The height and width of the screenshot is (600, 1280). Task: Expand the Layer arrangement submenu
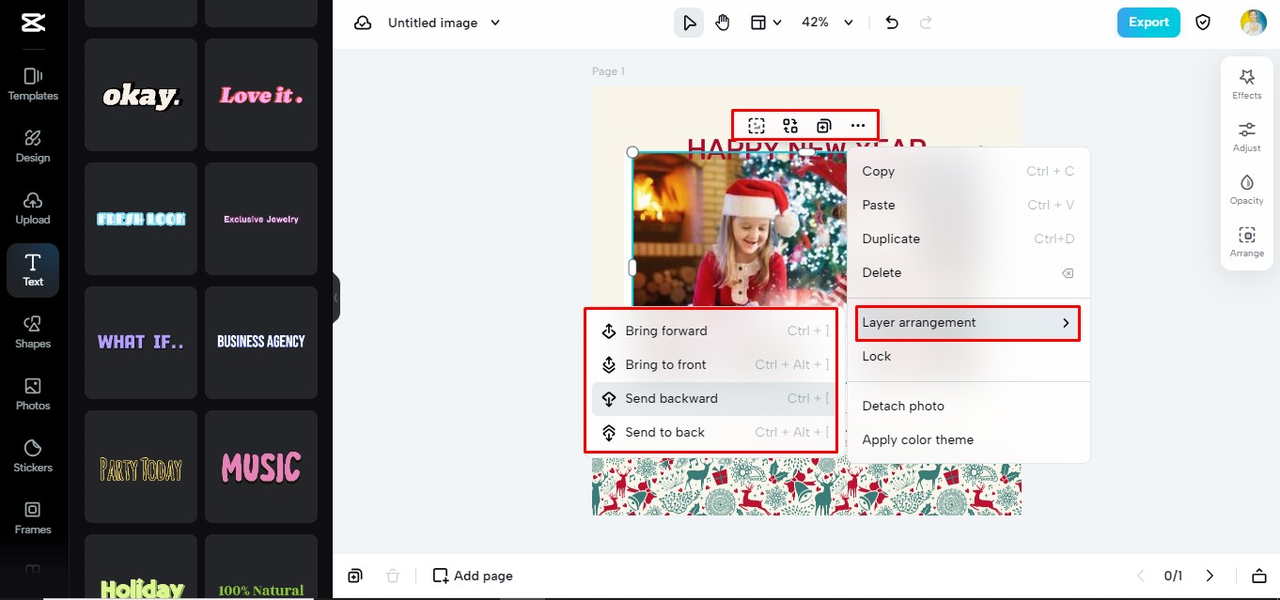pos(966,323)
